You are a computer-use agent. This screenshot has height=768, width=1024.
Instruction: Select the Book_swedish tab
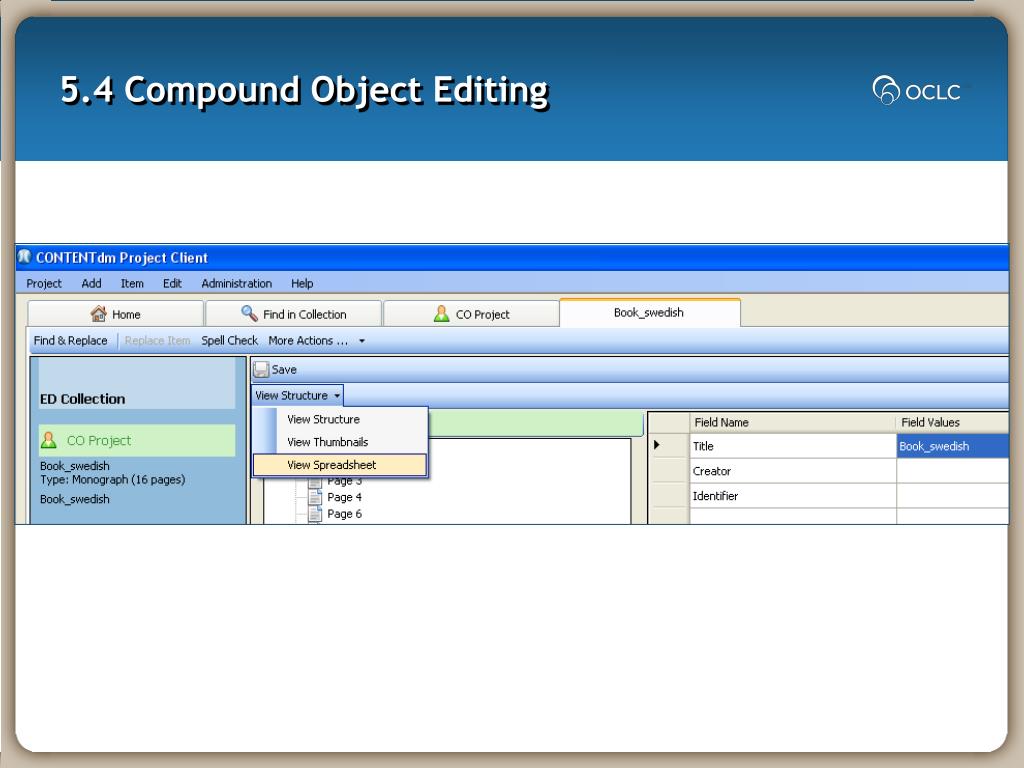pyautogui.click(x=650, y=313)
